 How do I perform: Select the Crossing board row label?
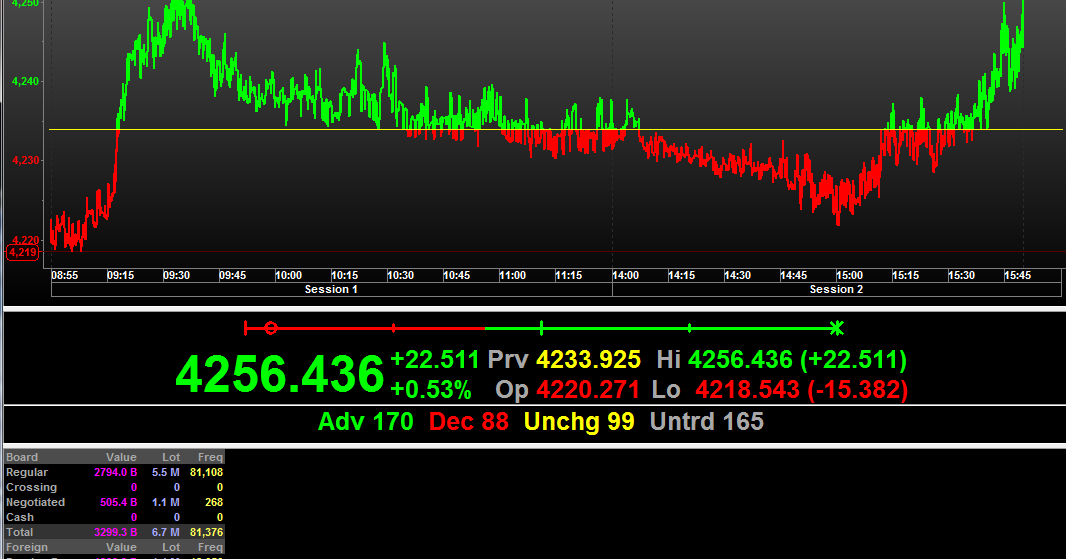point(31,487)
